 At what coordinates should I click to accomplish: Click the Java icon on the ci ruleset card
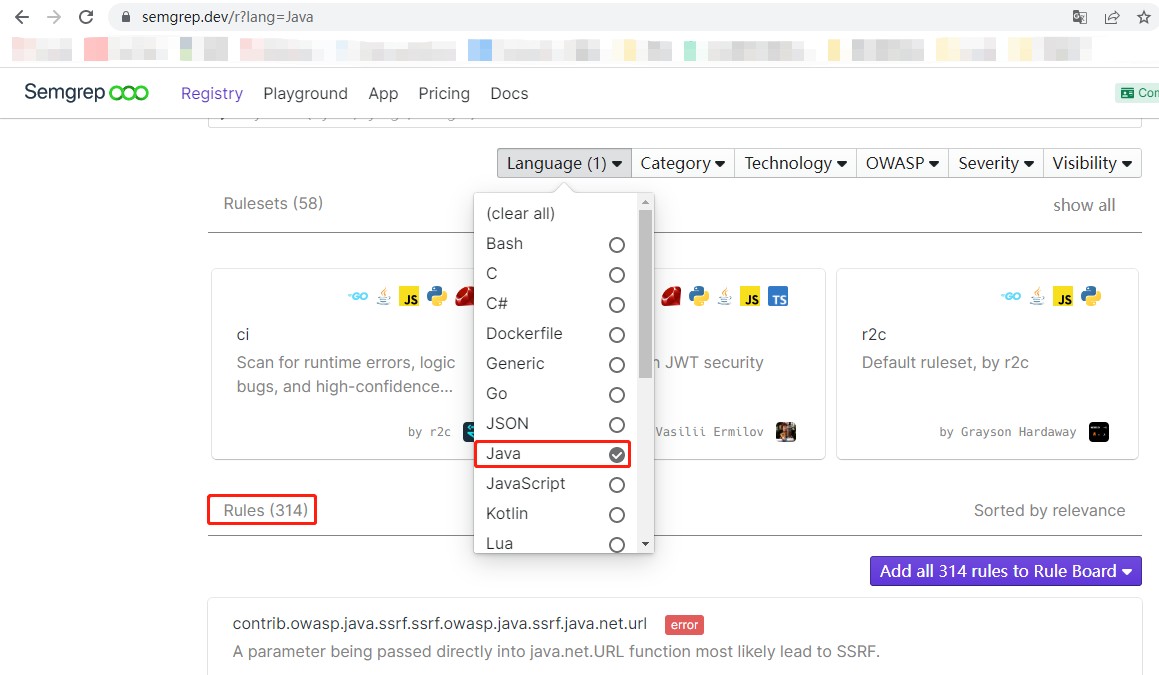(x=384, y=296)
